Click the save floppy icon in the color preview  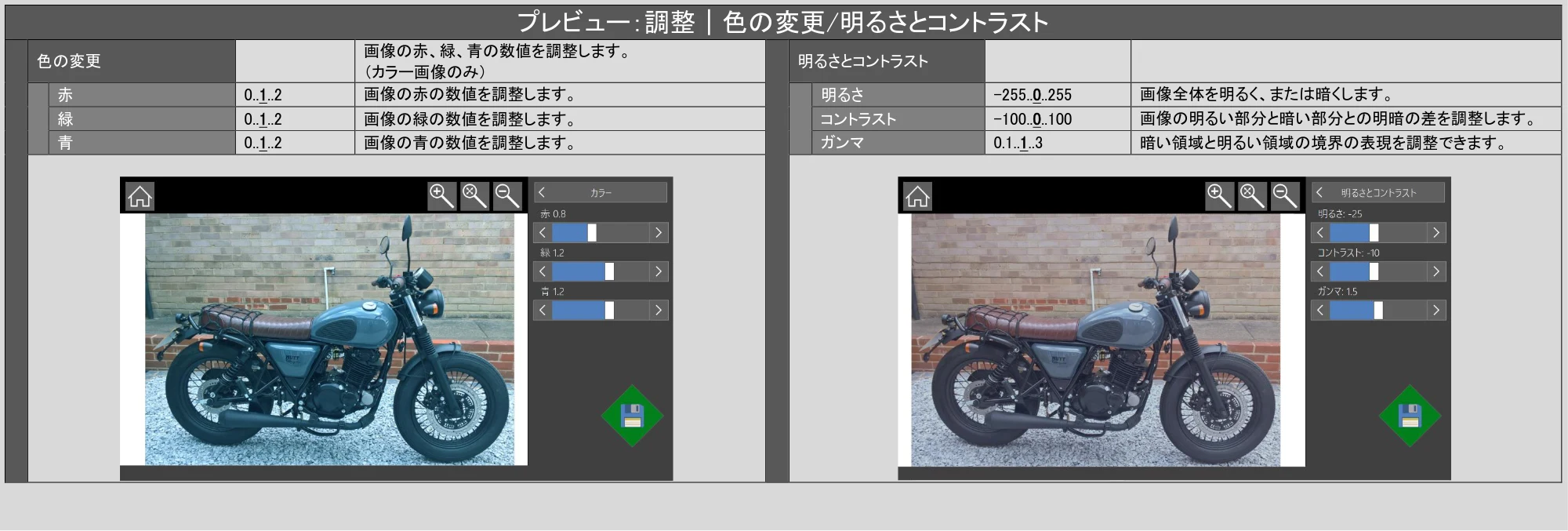[632, 416]
